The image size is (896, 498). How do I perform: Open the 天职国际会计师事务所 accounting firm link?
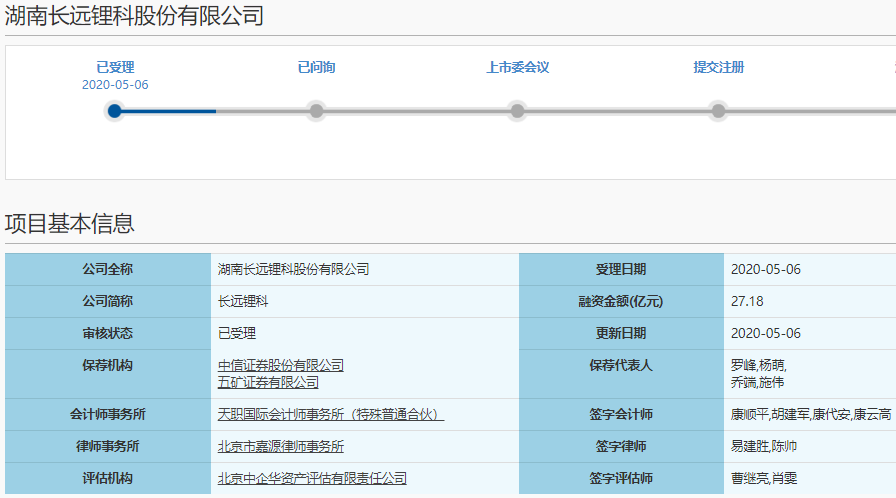330,414
